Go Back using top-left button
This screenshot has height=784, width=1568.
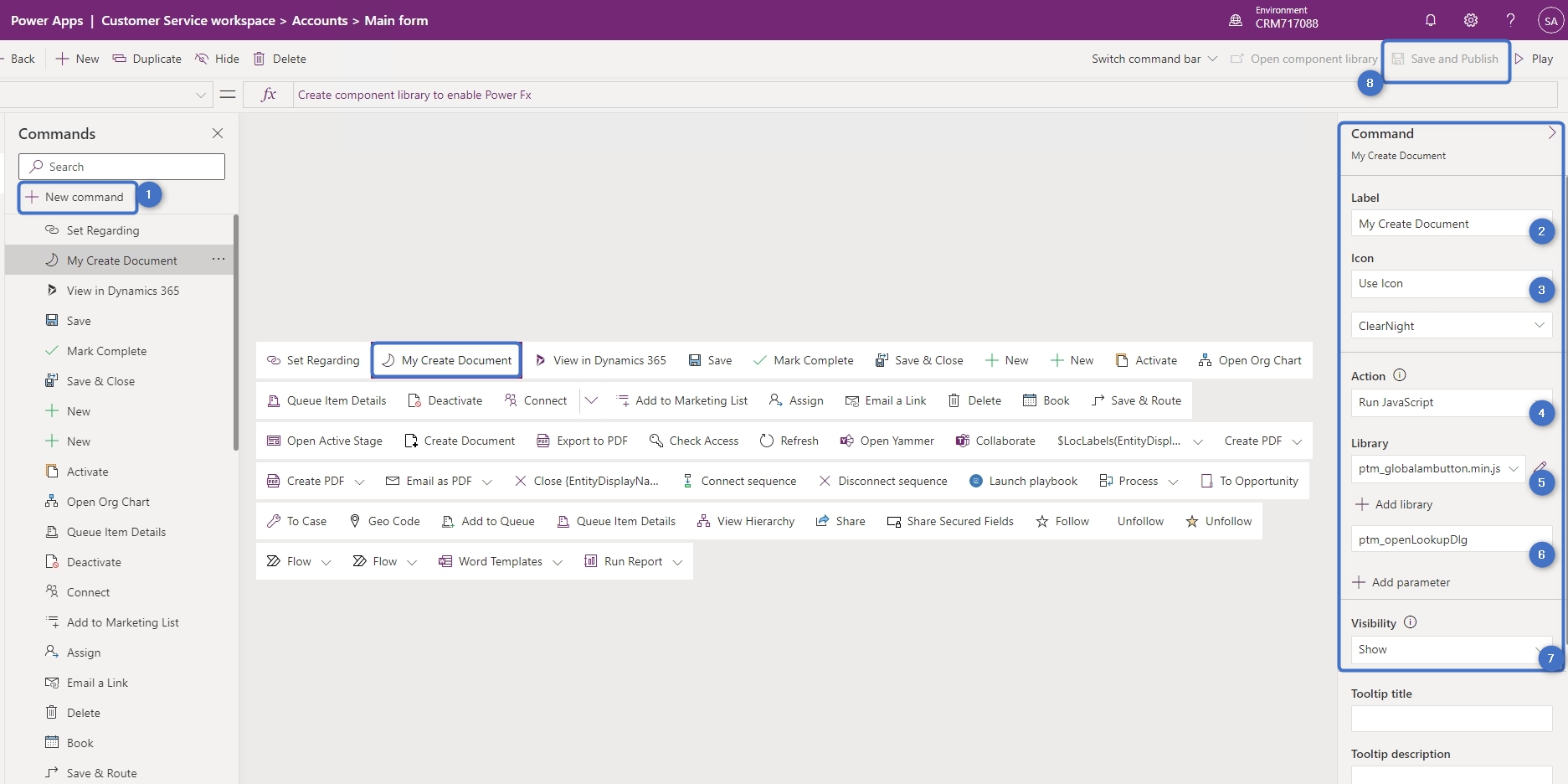click(18, 59)
